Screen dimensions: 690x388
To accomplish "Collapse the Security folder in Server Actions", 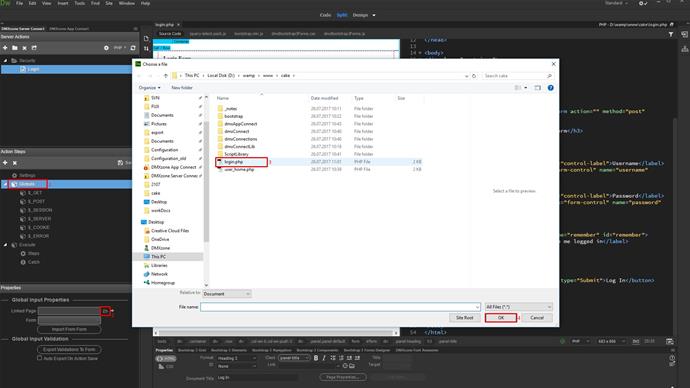I will (5, 60).
